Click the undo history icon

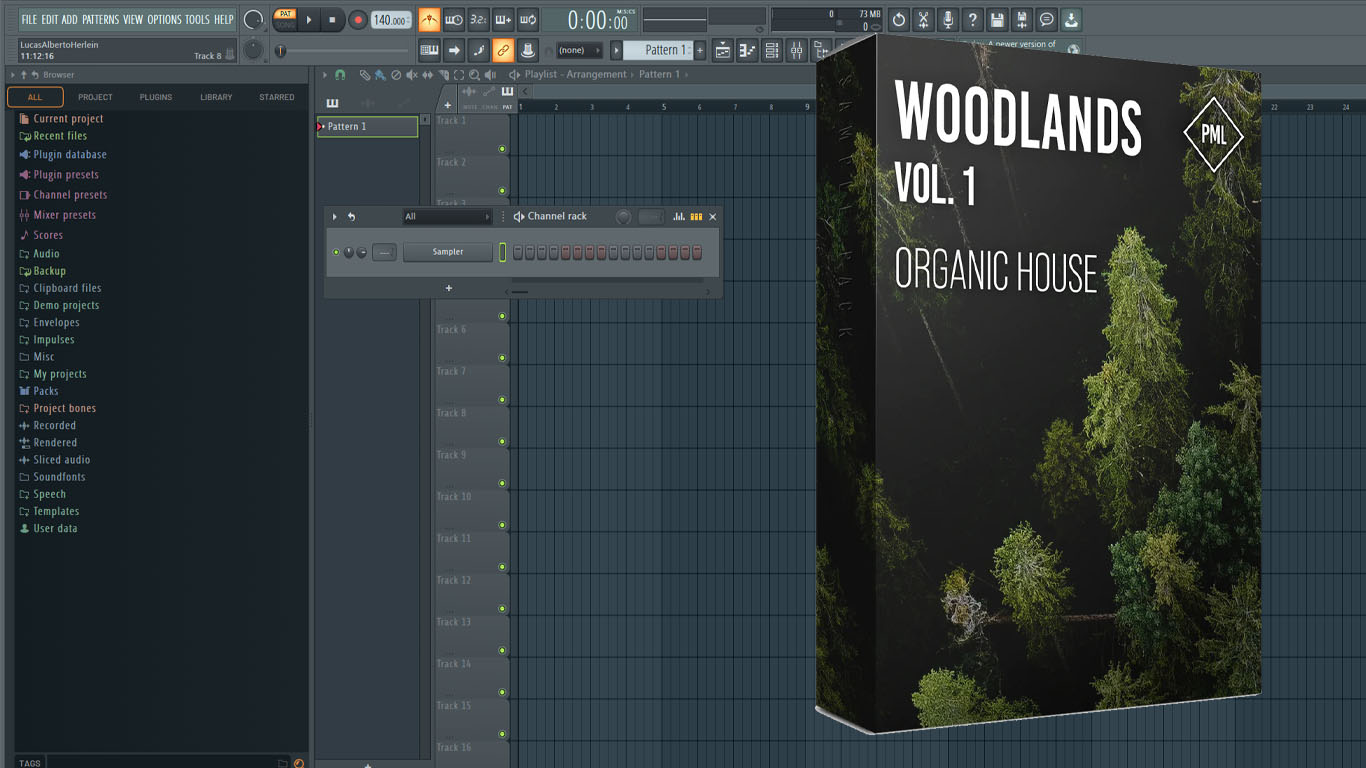899,20
